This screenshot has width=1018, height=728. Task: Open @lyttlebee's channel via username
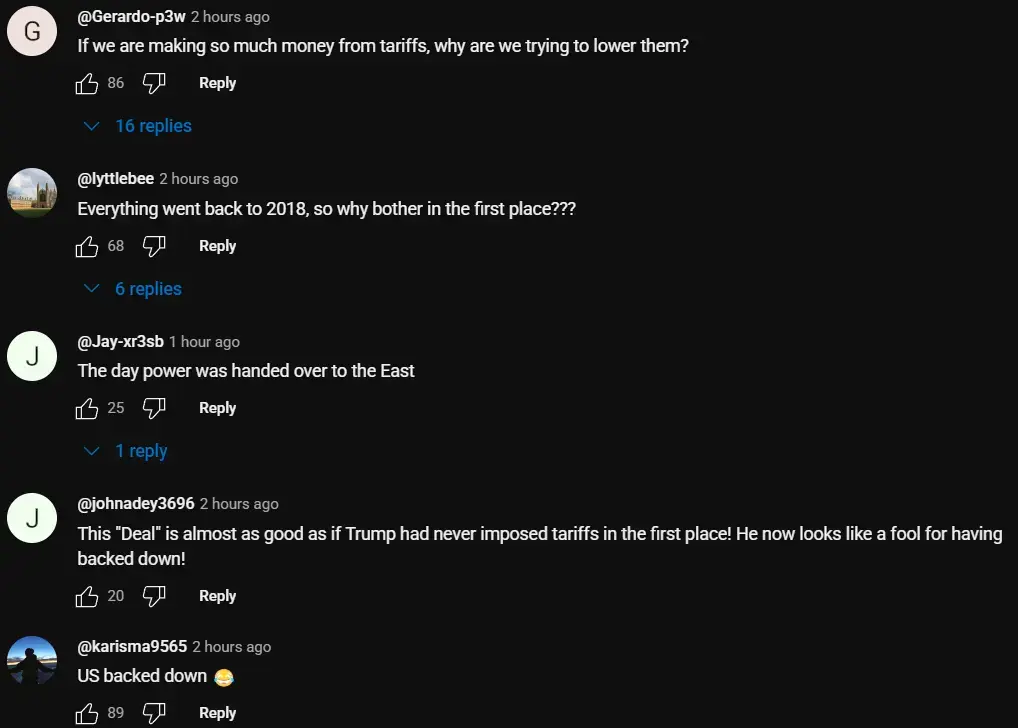[116, 178]
